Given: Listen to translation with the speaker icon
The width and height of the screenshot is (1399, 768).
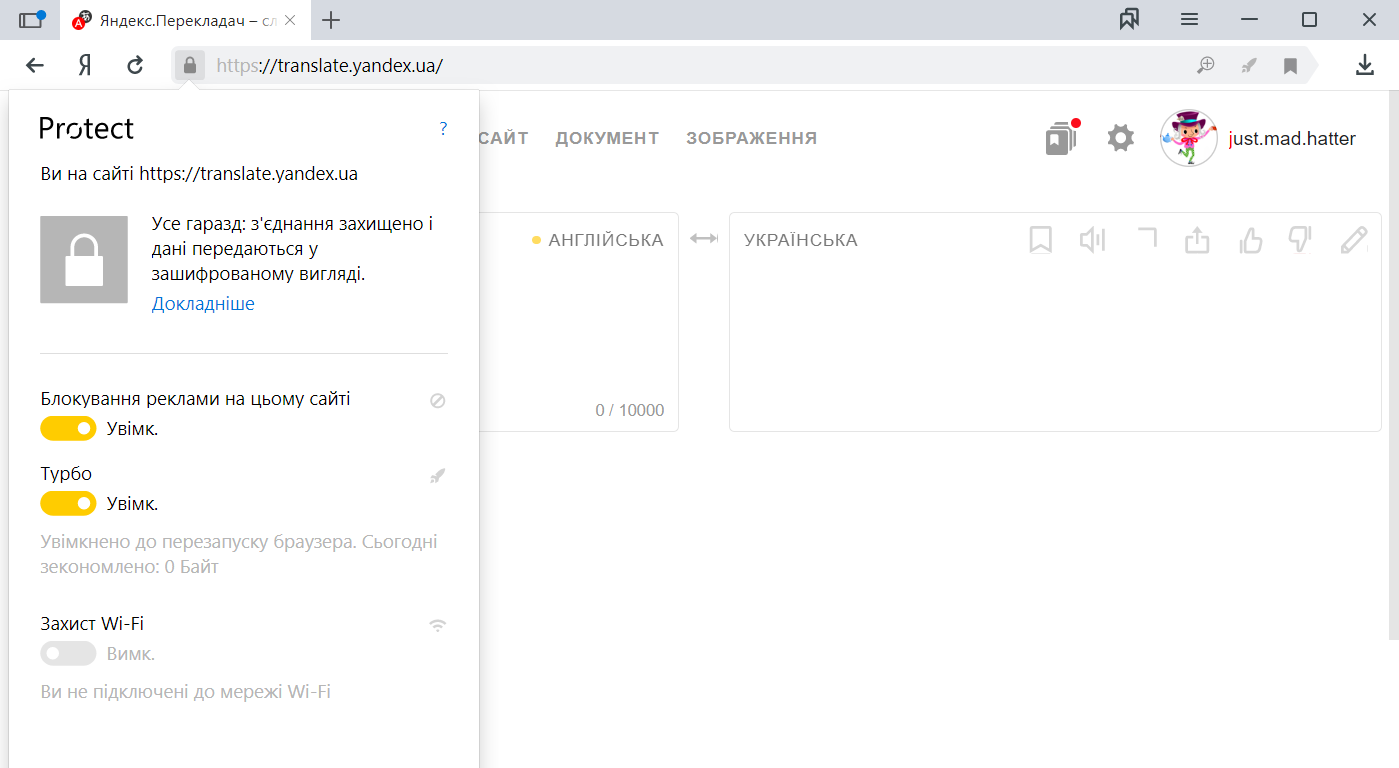Looking at the screenshot, I should [1092, 240].
